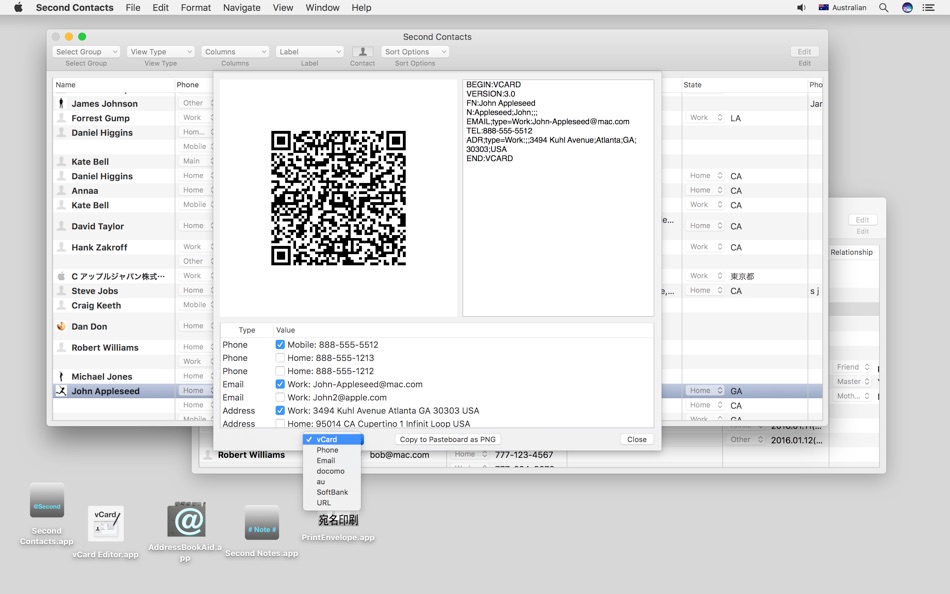Launch AddressBookAid.app from the desktop
The width and height of the screenshot is (950, 594).
point(186,521)
